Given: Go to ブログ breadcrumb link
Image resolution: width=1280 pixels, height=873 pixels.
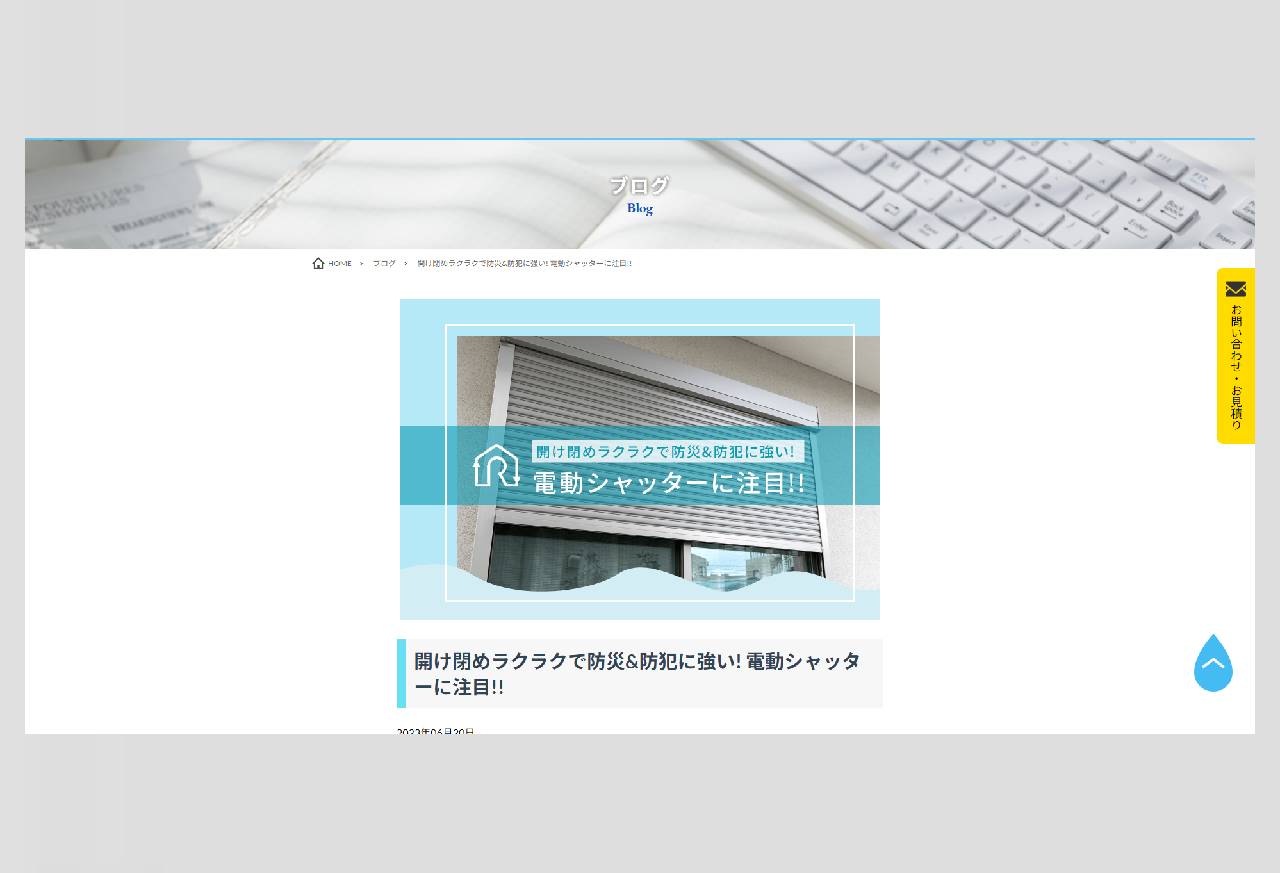Looking at the screenshot, I should tap(384, 264).
